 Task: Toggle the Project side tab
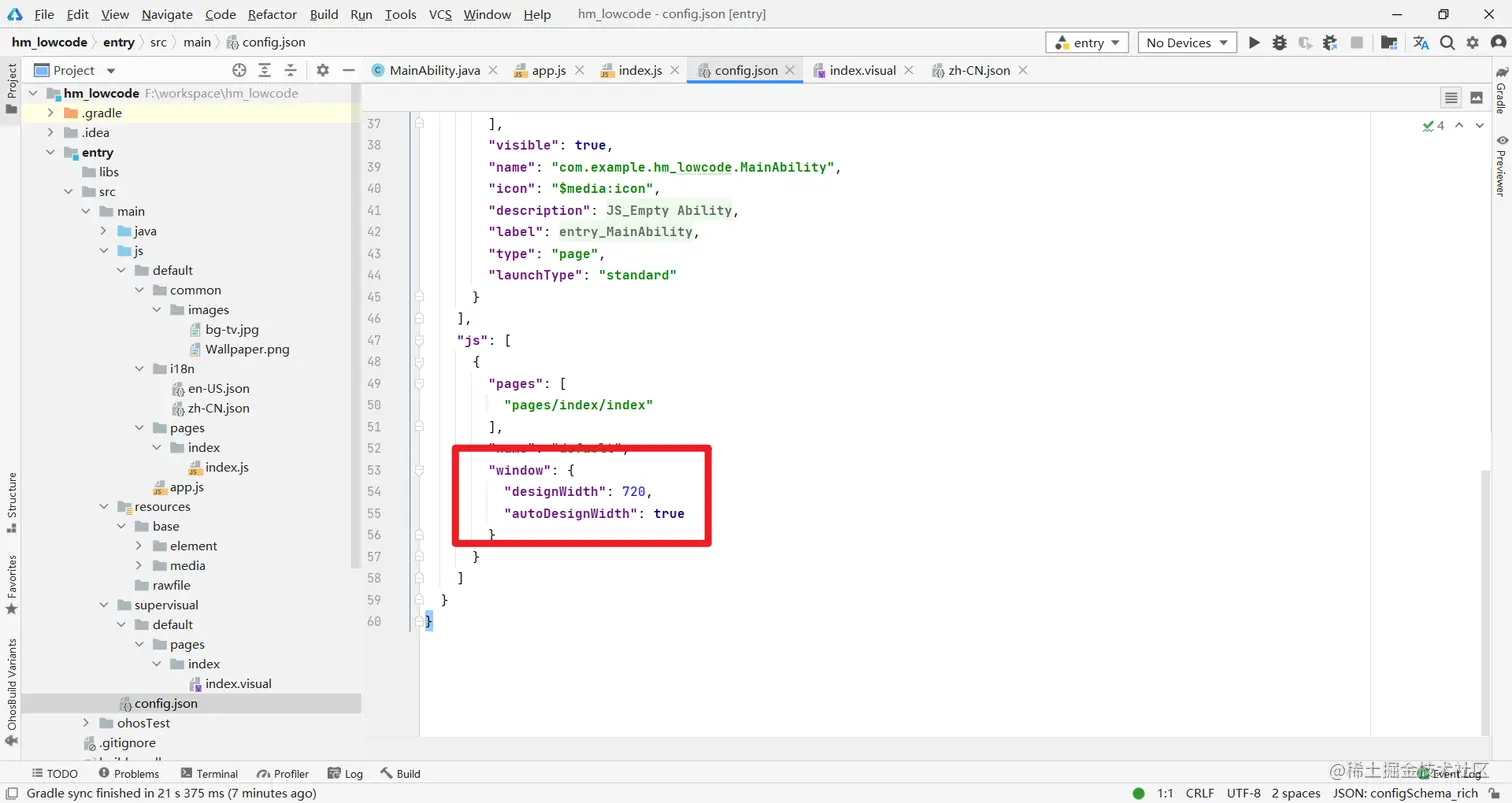point(11,89)
